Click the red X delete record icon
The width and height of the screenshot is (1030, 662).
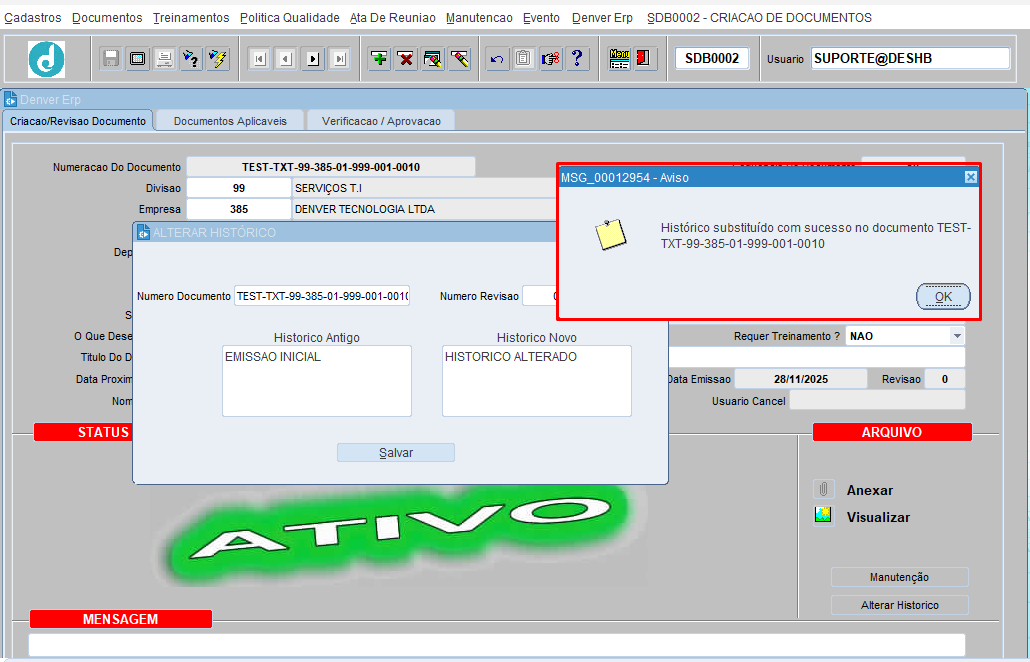[x=406, y=59]
